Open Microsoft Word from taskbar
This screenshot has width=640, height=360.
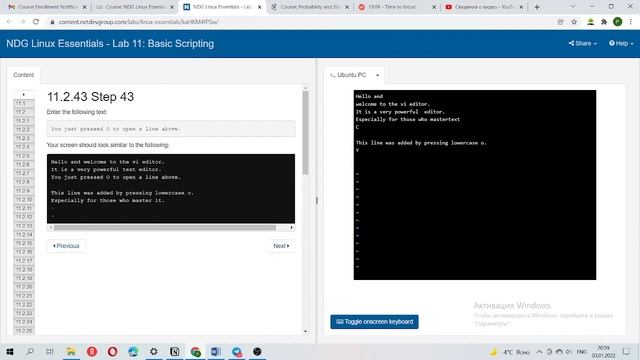tap(216, 351)
